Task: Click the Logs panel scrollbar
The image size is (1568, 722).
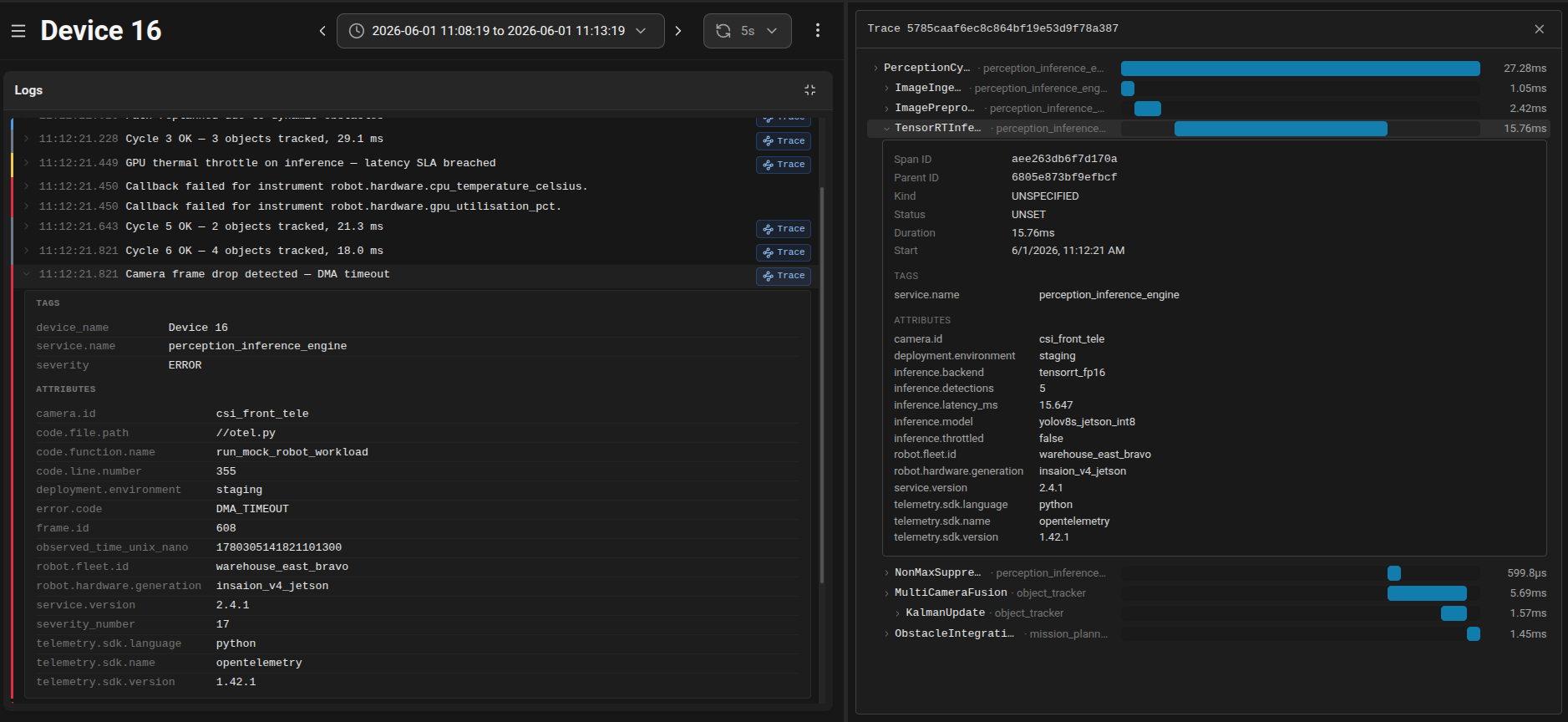Action: (822, 384)
